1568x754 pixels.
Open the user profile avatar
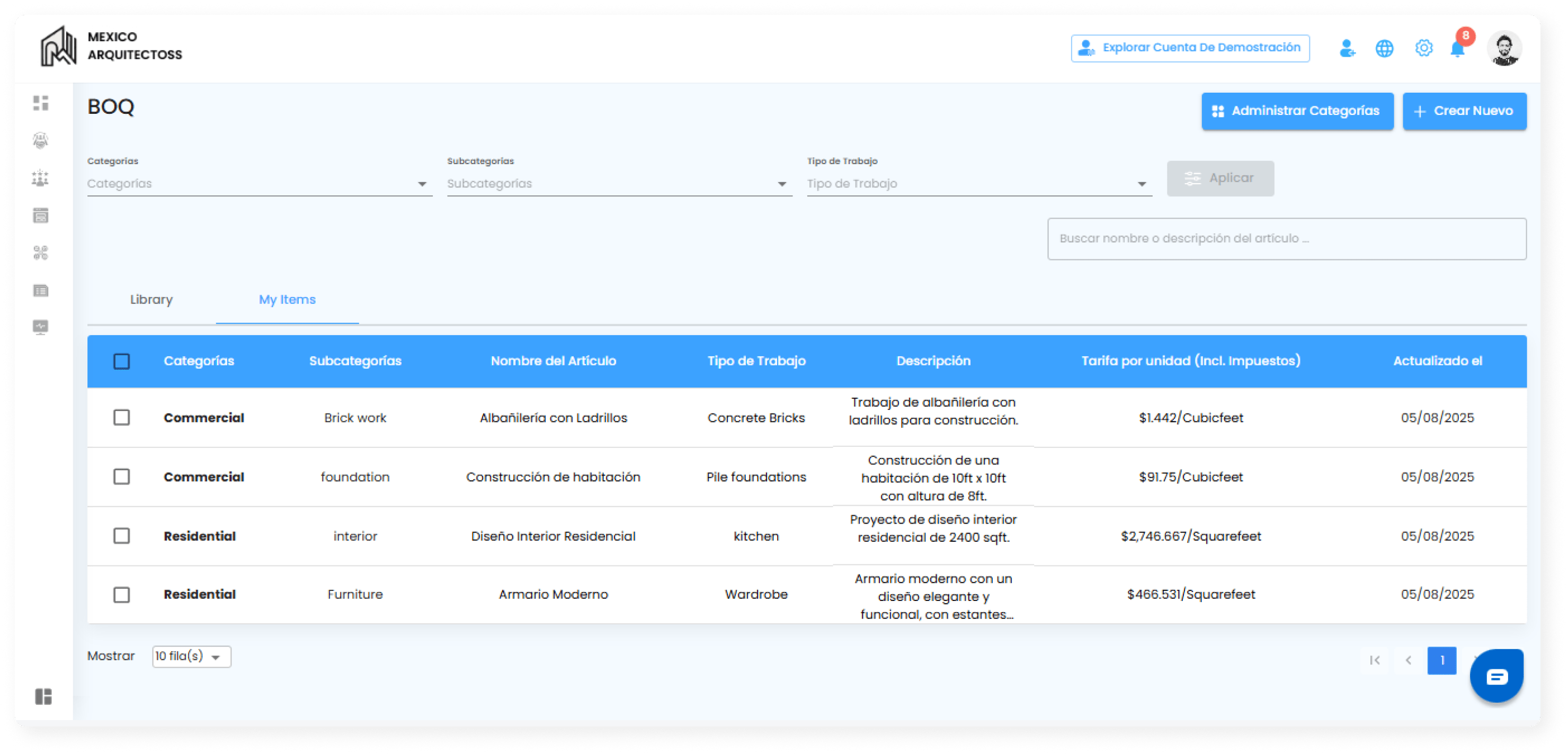pyautogui.click(x=1504, y=49)
